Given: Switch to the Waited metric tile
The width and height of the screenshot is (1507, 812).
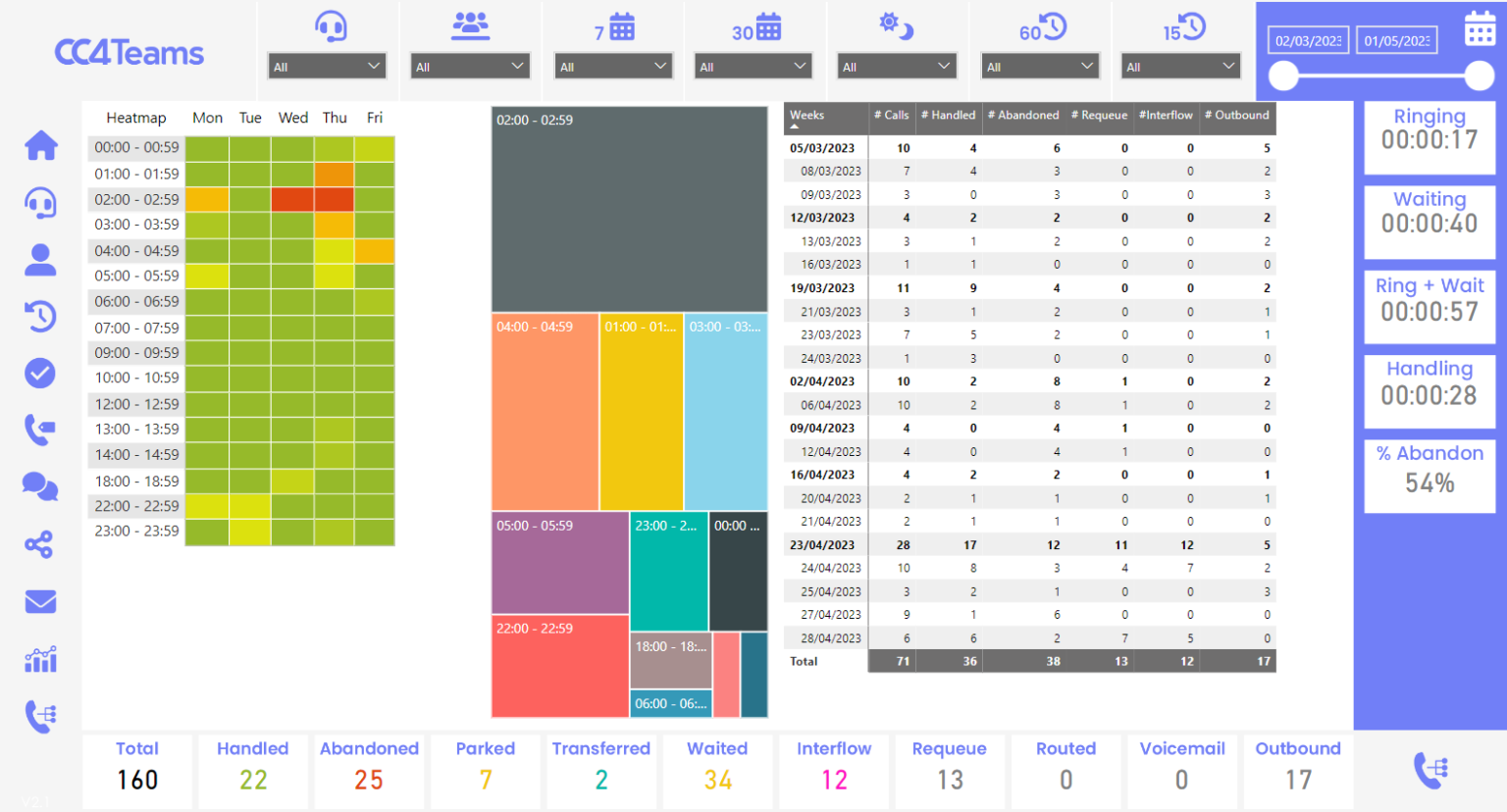Looking at the screenshot, I should (717, 770).
